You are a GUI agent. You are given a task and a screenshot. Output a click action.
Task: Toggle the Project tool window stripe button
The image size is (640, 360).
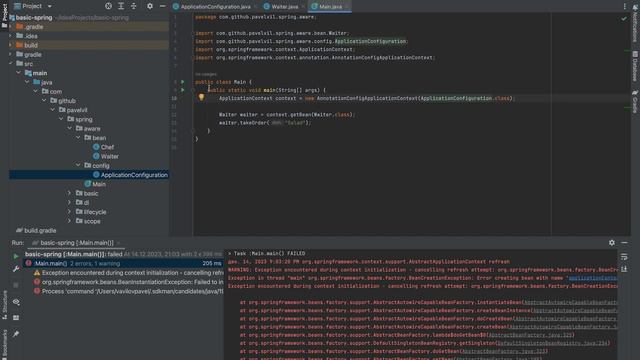(x=4, y=15)
